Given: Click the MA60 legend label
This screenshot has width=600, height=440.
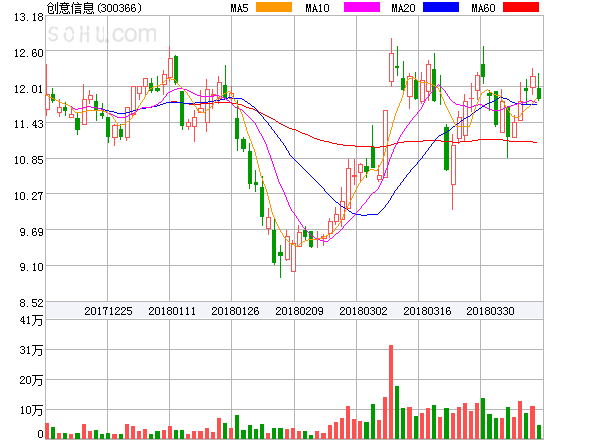Looking at the screenshot, I should (x=483, y=8).
